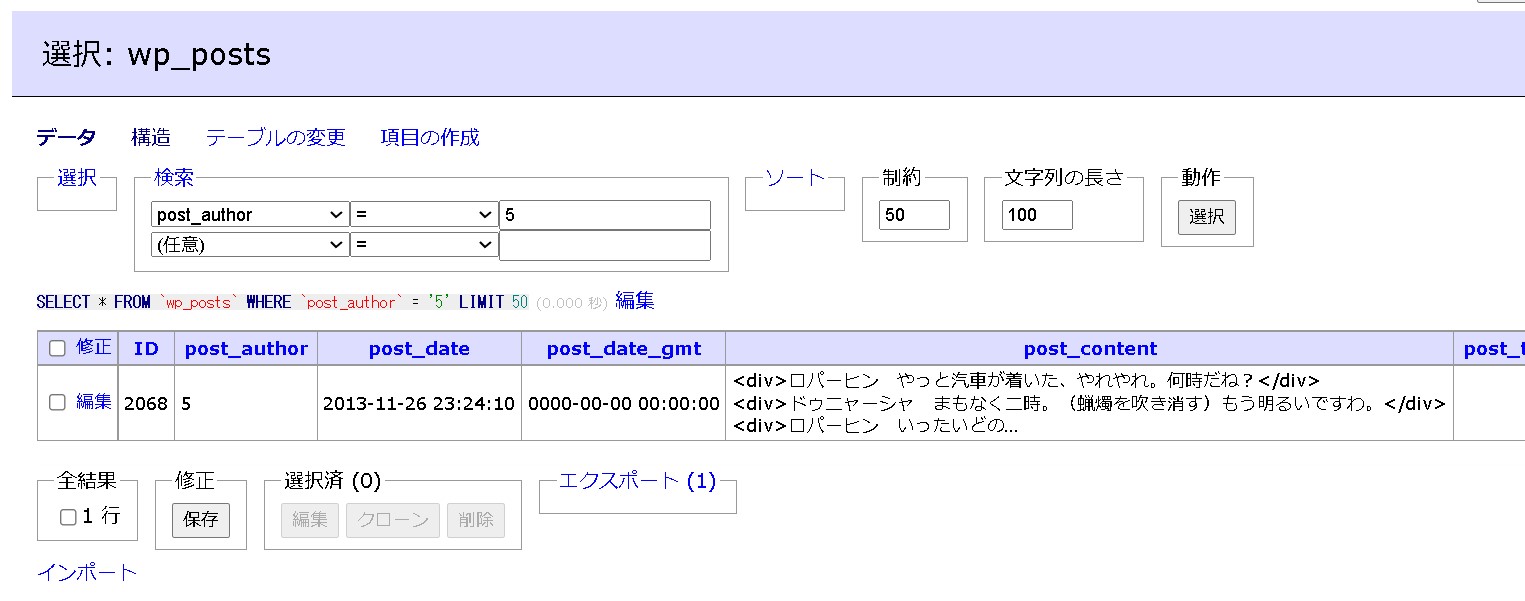
Task: Open the second row operator dropdown
Action: (x=423, y=244)
